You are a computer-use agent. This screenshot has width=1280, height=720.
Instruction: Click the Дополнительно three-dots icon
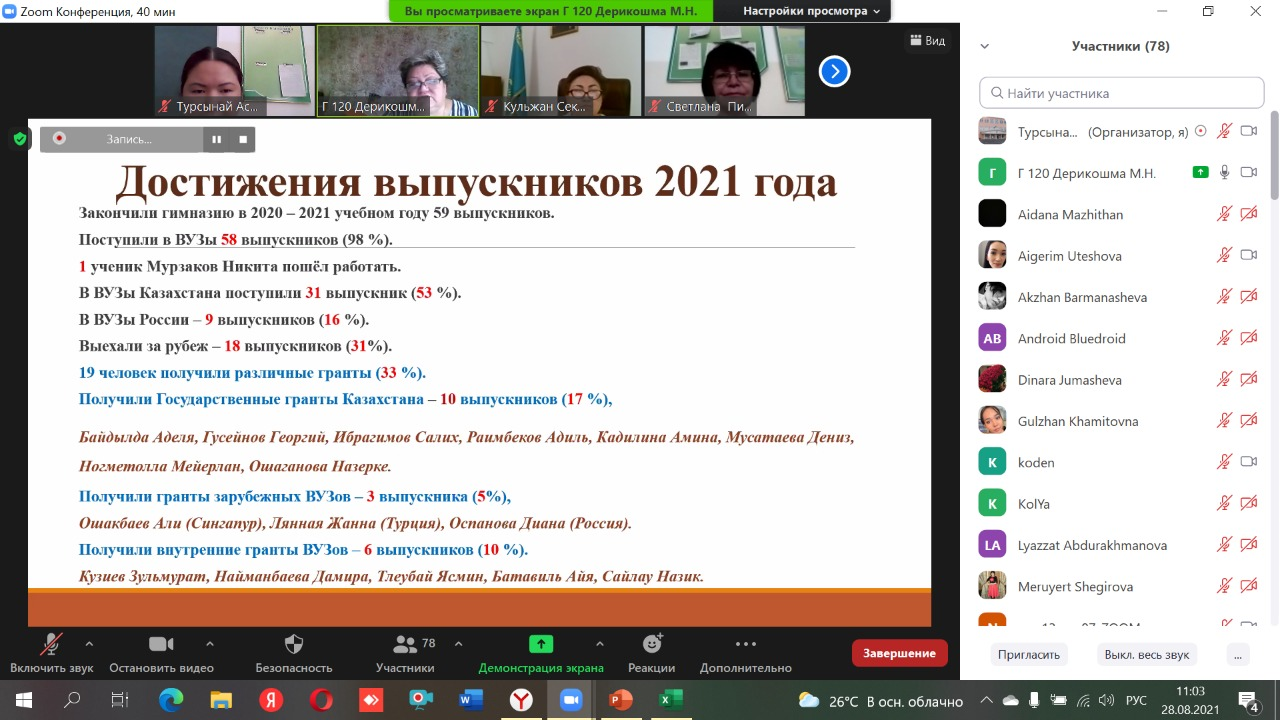point(745,645)
